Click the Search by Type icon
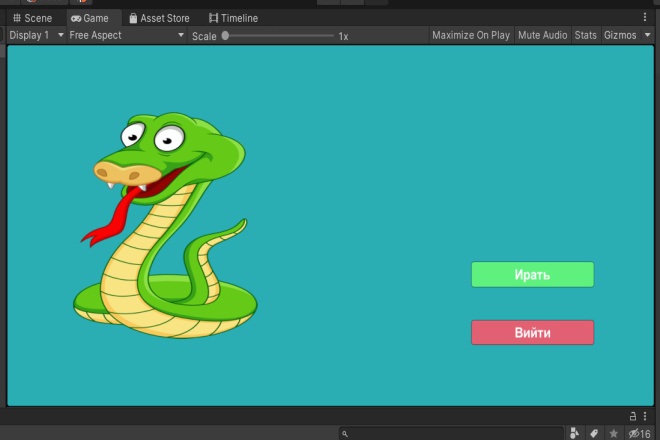This screenshot has width=660, height=440. point(574,433)
